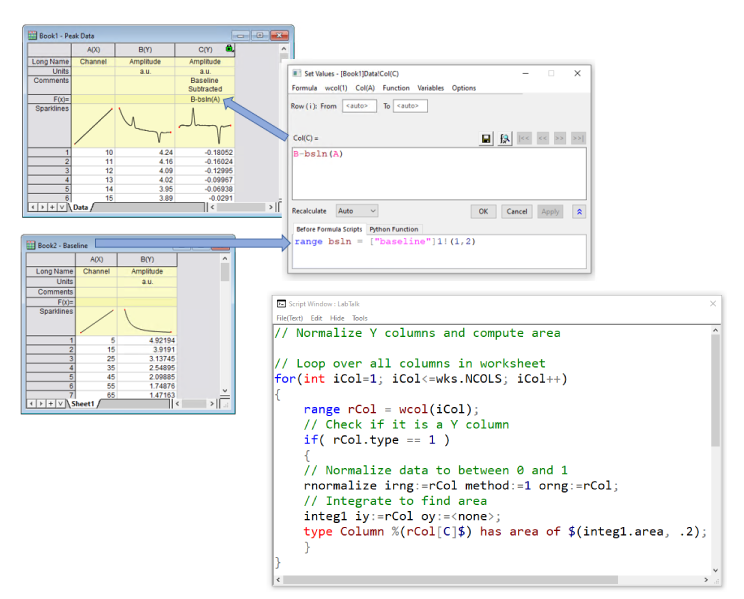Click the Script Window vertical scrollbar thumb
This screenshot has width=744, height=599.
[715, 390]
